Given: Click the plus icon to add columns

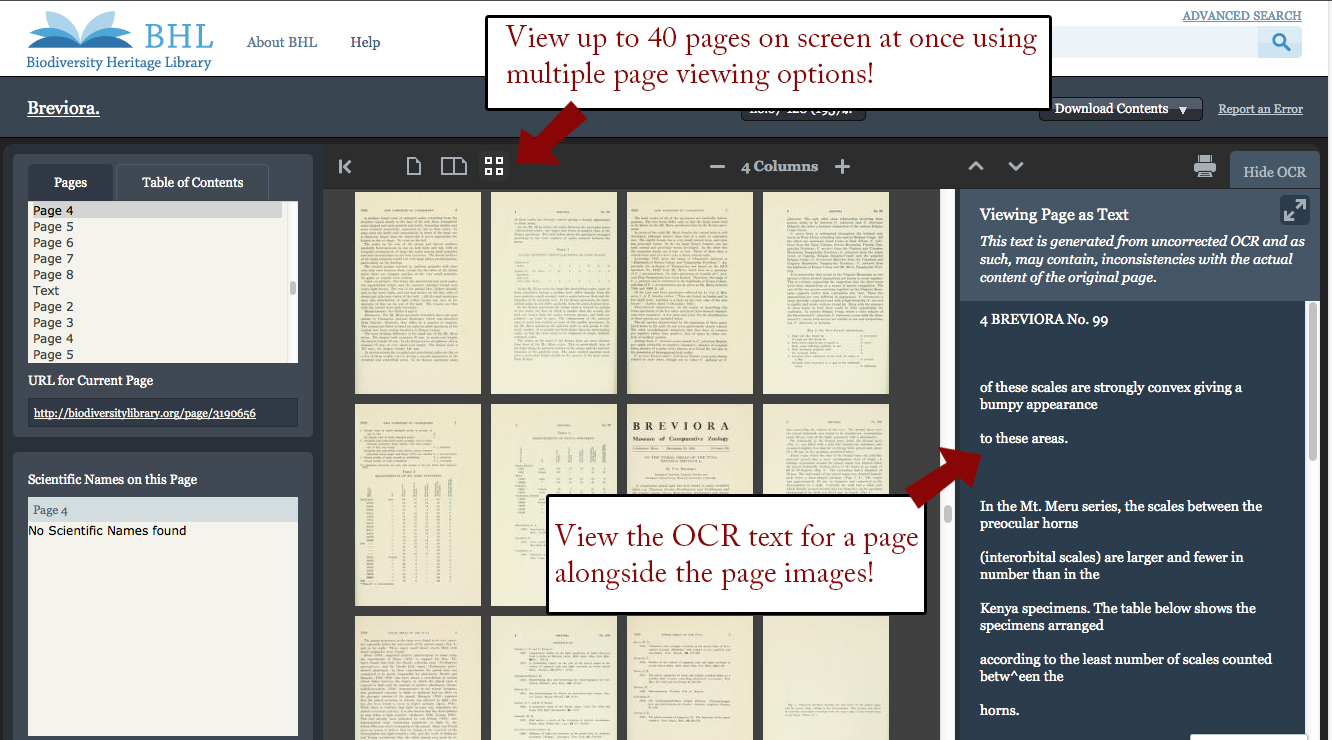Looking at the screenshot, I should [x=842, y=167].
